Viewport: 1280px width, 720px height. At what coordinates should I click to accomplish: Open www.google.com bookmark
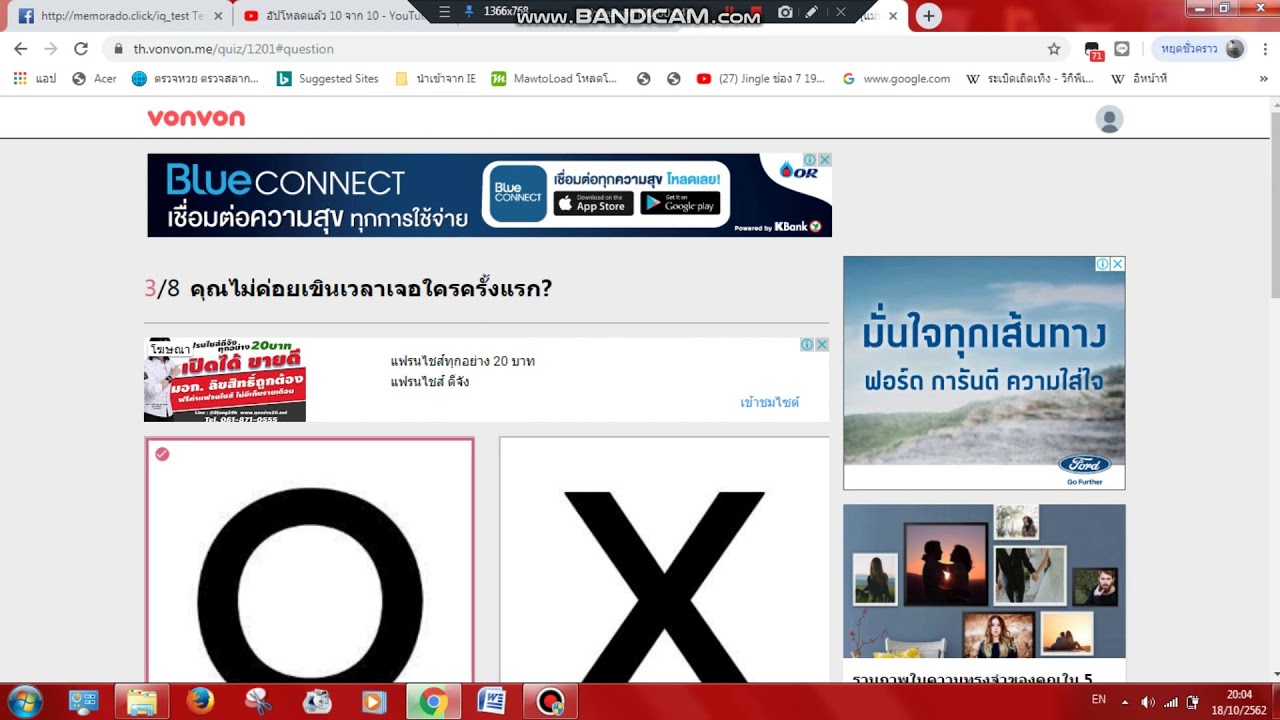[x=896, y=78]
